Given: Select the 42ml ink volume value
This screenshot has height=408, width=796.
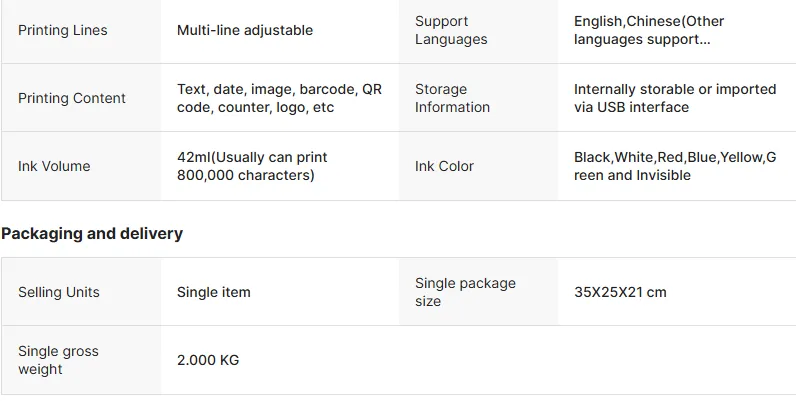Looking at the screenshot, I should coord(252,166).
